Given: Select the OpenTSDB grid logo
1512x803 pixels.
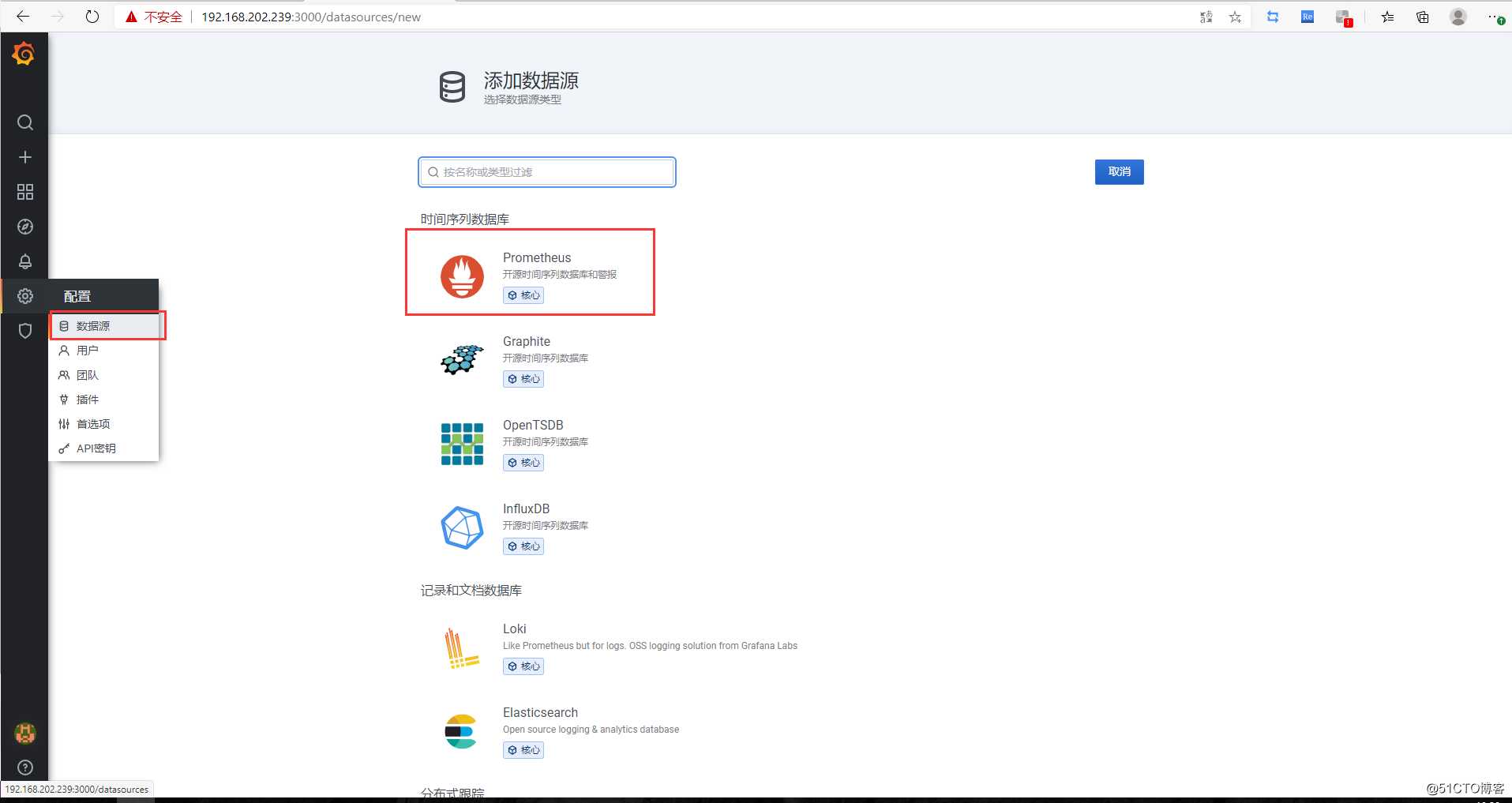Looking at the screenshot, I should pyautogui.click(x=462, y=444).
